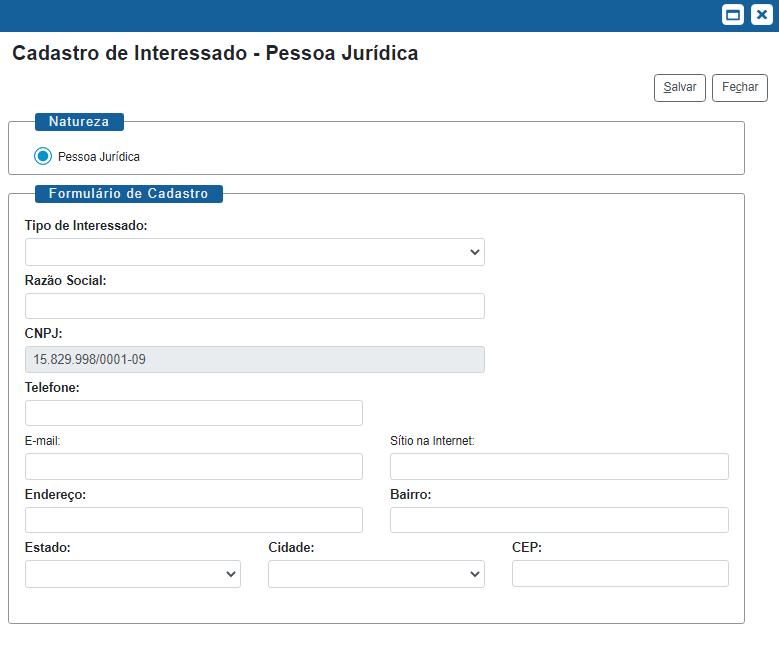779x668 pixels.
Task: Click the maximize window icon
Action: click(733, 15)
